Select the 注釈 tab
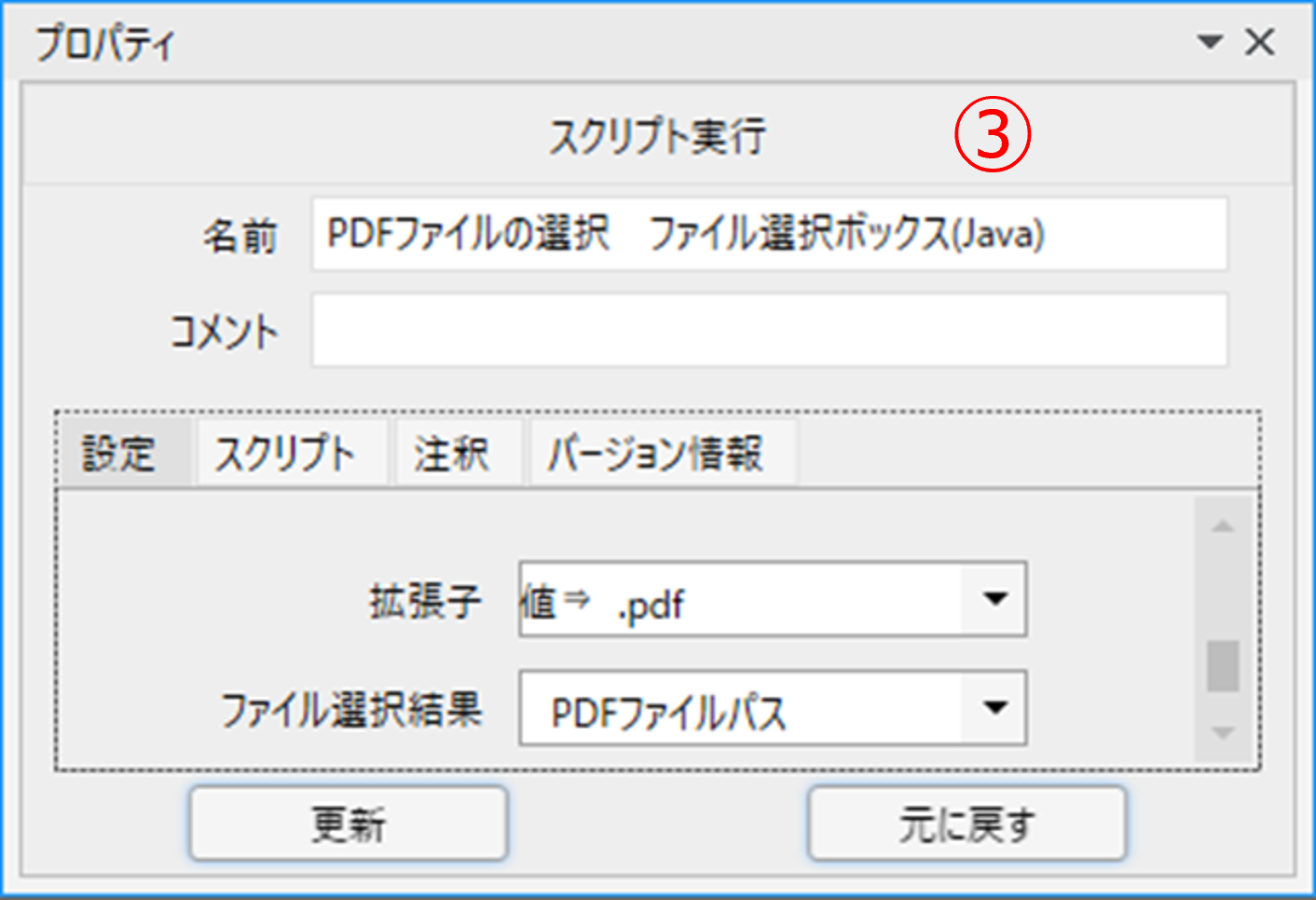This screenshot has width=1316, height=900. tap(452, 454)
